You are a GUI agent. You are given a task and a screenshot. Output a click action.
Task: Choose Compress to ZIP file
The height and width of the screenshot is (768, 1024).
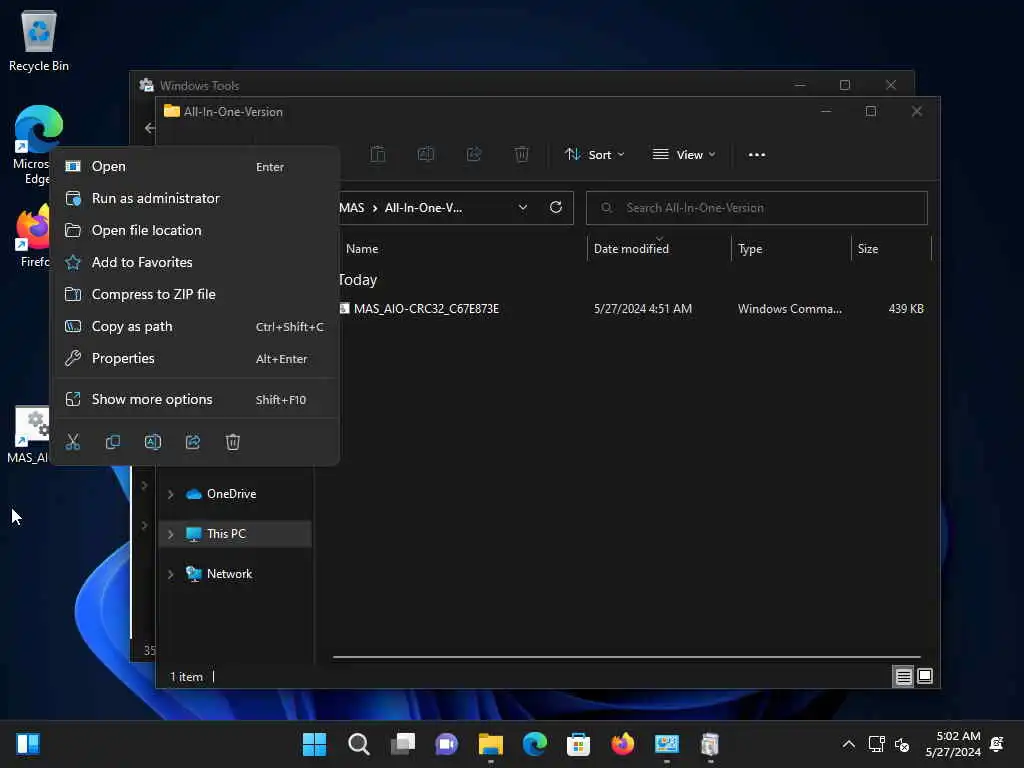click(195, 295)
